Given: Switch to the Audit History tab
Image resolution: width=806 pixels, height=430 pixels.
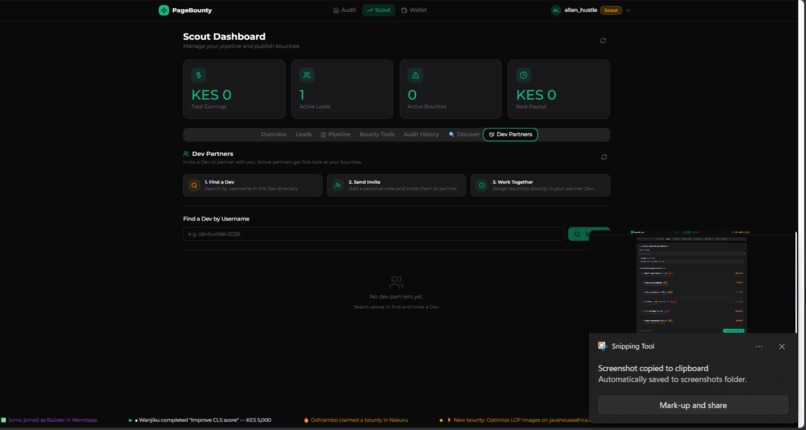Looking at the screenshot, I should (x=421, y=135).
